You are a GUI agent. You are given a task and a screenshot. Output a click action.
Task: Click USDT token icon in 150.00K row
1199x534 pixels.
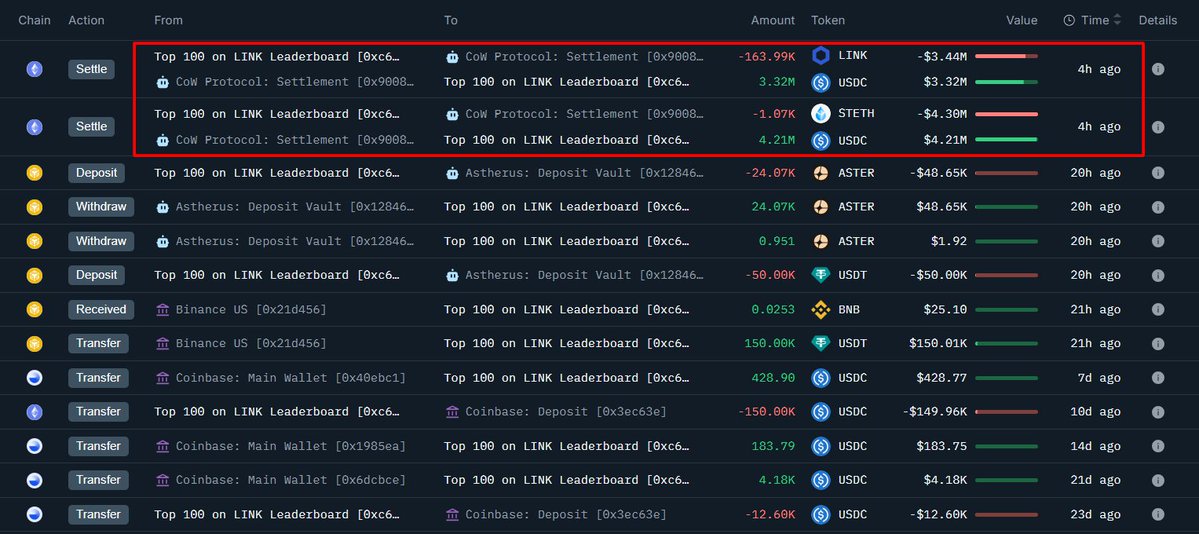[x=821, y=344]
